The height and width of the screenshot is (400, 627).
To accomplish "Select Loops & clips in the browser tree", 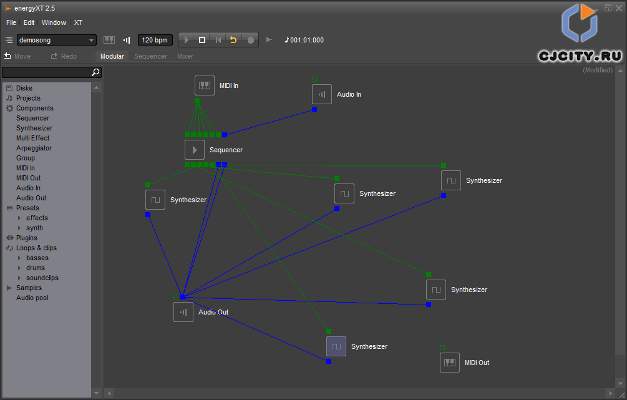I will (x=36, y=248).
